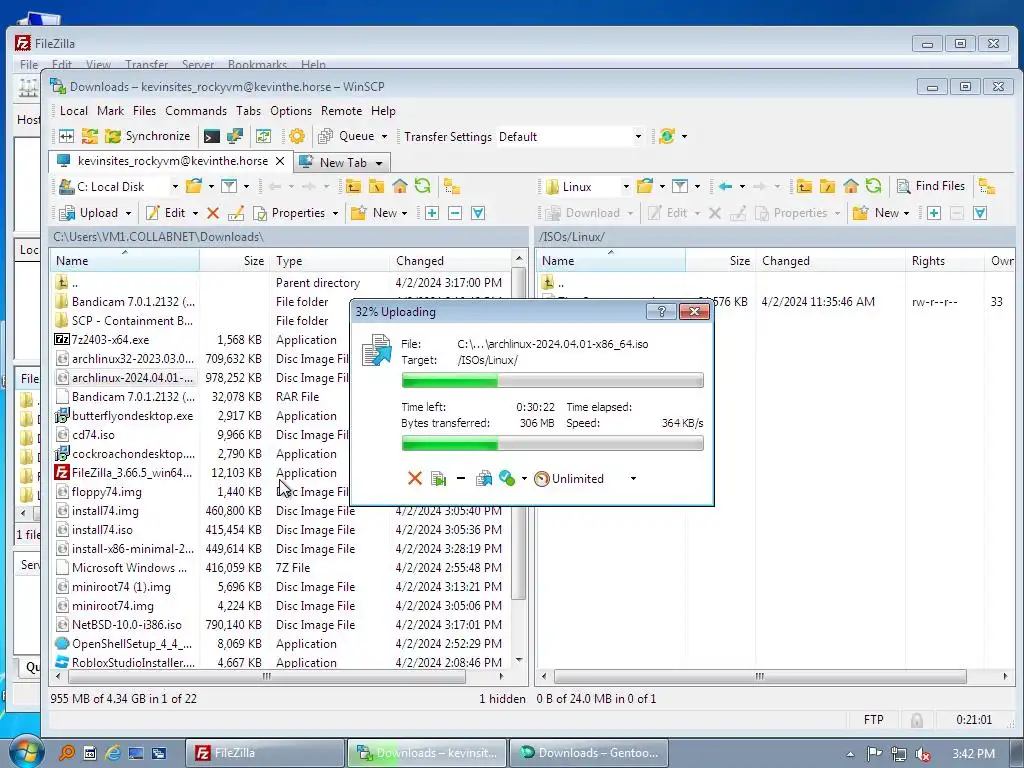Open the Unlimited speed limit dropdown
This screenshot has width=1024, height=768.
coord(632,479)
